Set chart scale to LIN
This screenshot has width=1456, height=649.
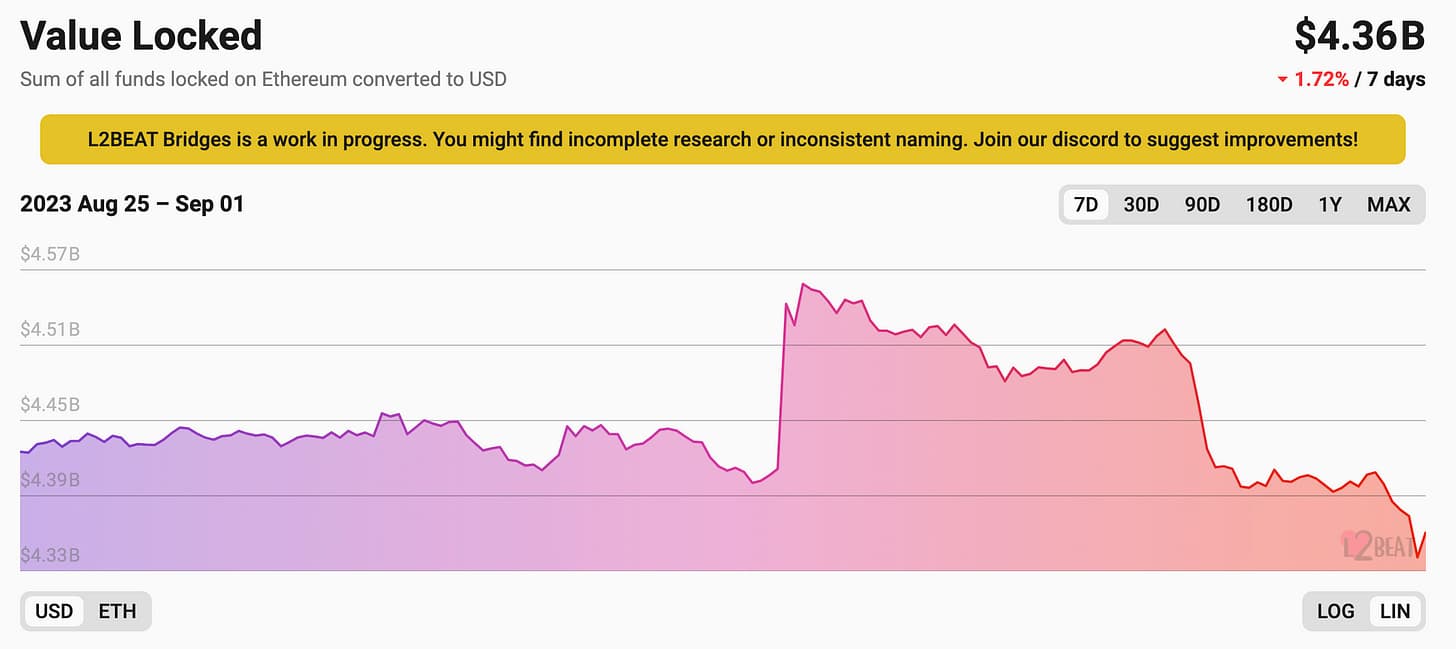[1394, 611]
